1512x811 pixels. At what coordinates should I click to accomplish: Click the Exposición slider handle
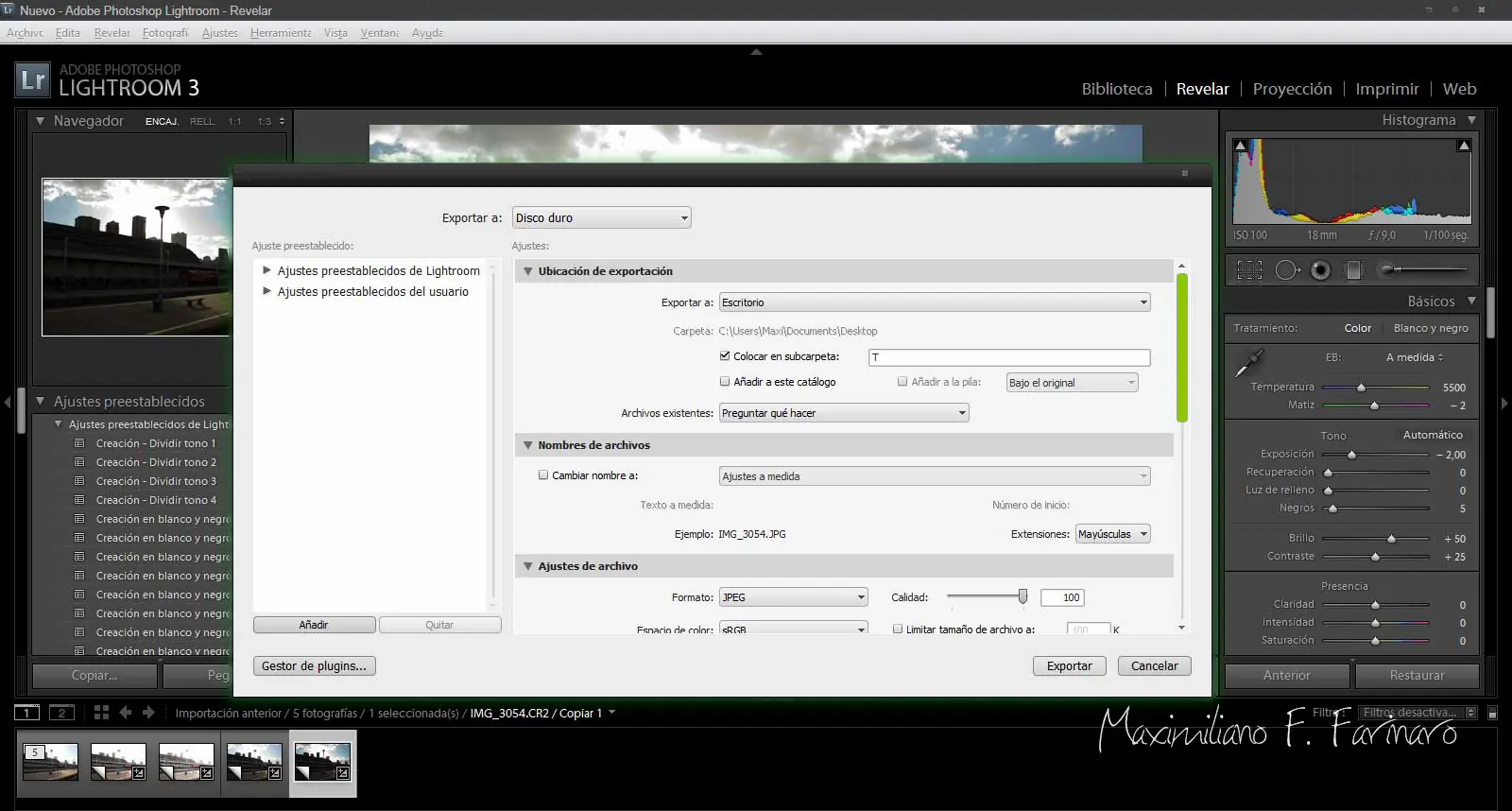[1351, 455]
